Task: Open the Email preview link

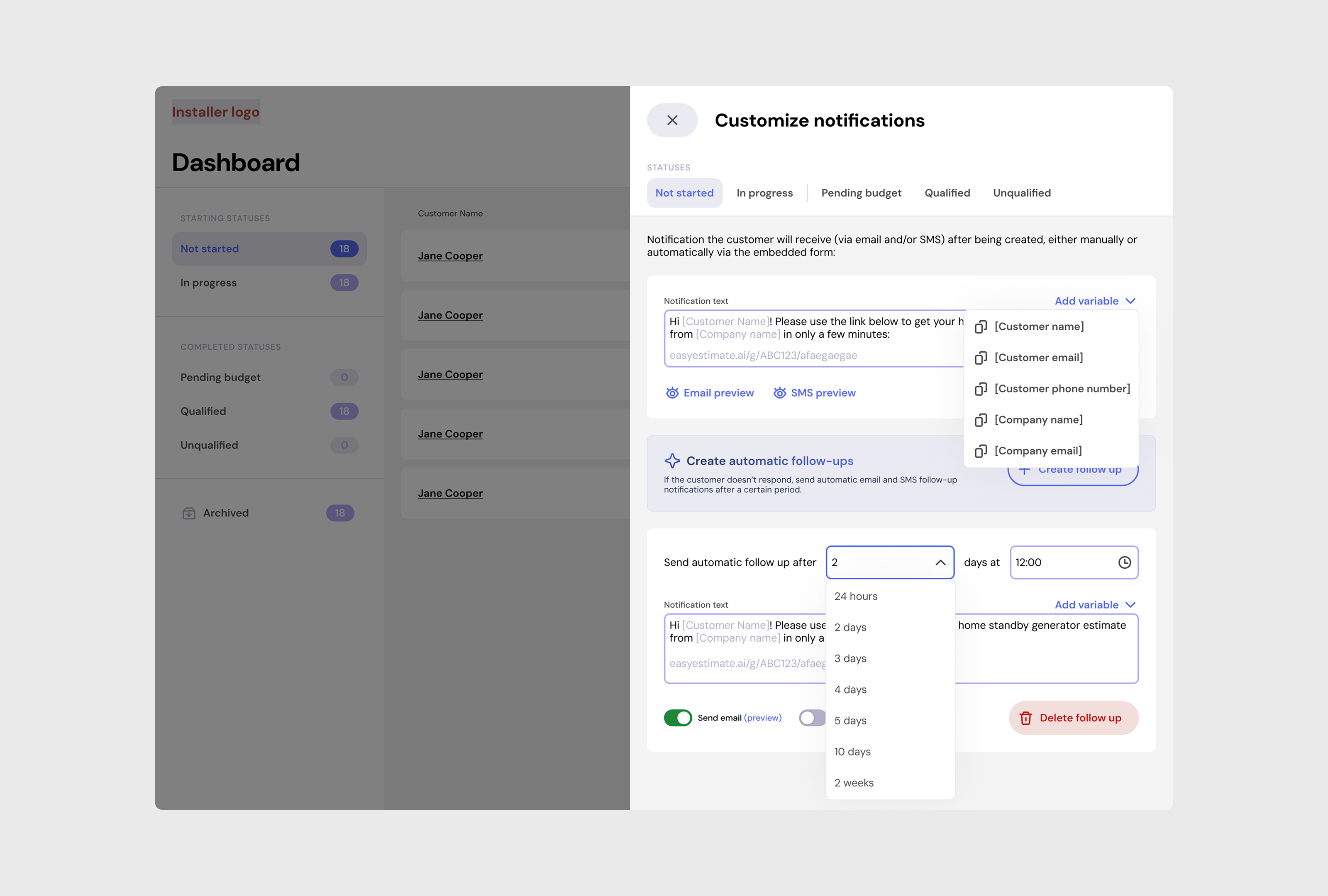Action: pos(710,393)
